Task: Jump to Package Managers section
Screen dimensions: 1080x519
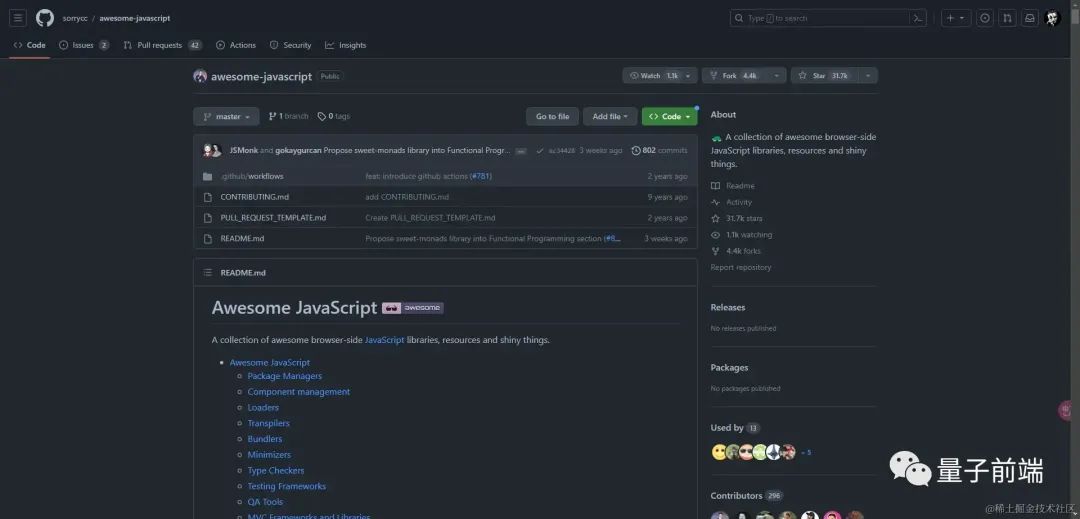Action: (284, 376)
